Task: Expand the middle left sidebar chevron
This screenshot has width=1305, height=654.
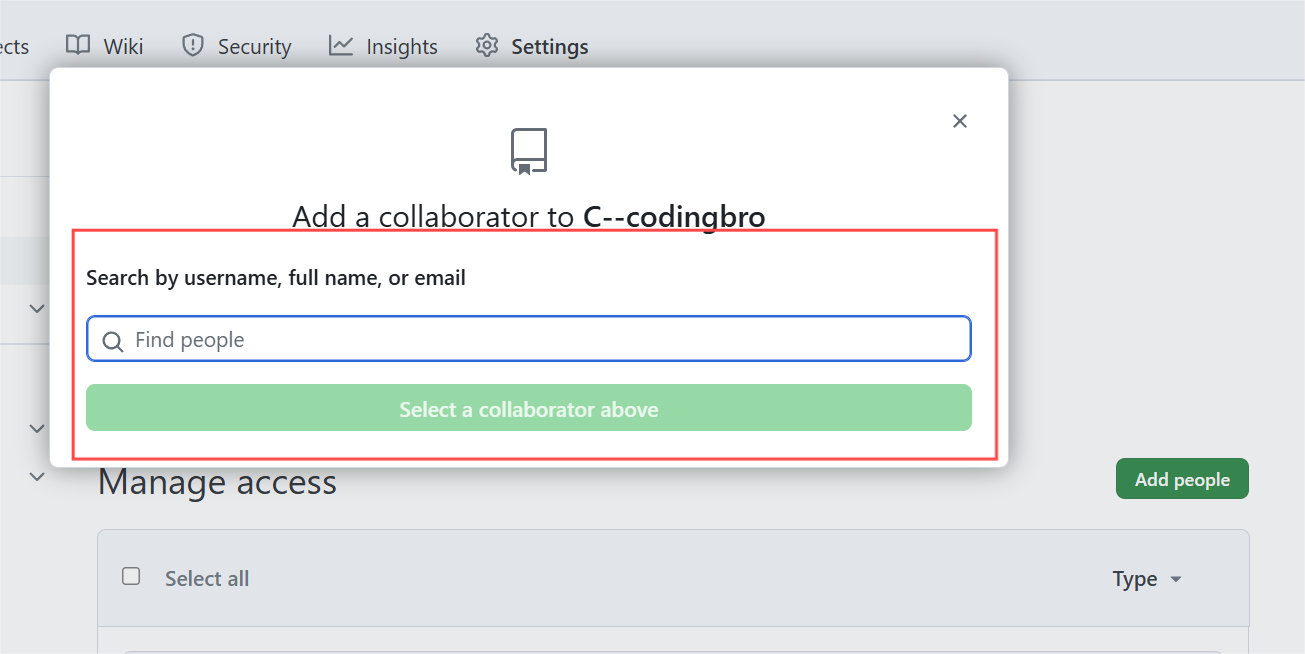Action: coord(37,428)
